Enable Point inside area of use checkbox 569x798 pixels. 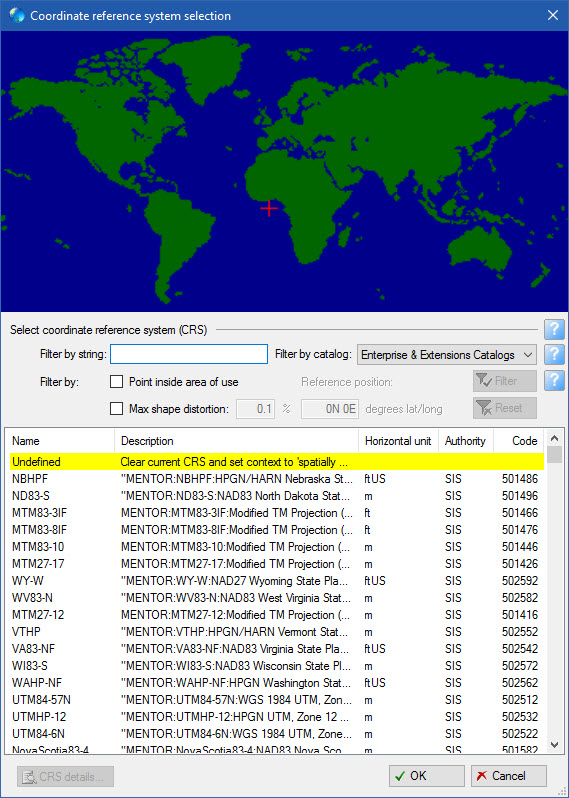[117, 382]
